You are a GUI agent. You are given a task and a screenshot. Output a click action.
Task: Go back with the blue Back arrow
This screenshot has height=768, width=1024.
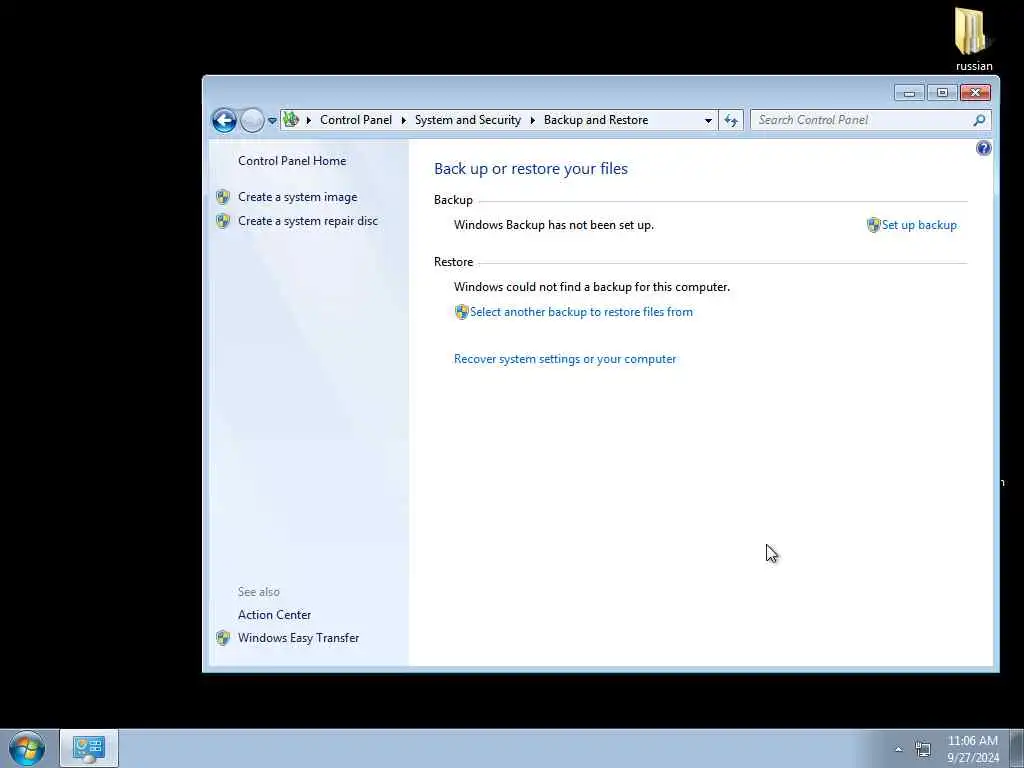pos(224,120)
